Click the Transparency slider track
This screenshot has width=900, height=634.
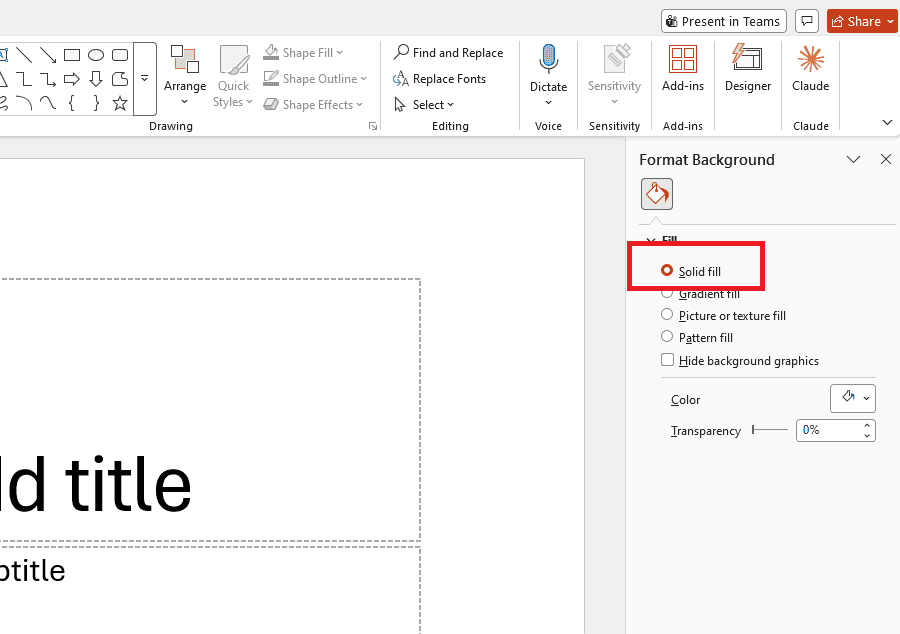[x=770, y=430]
